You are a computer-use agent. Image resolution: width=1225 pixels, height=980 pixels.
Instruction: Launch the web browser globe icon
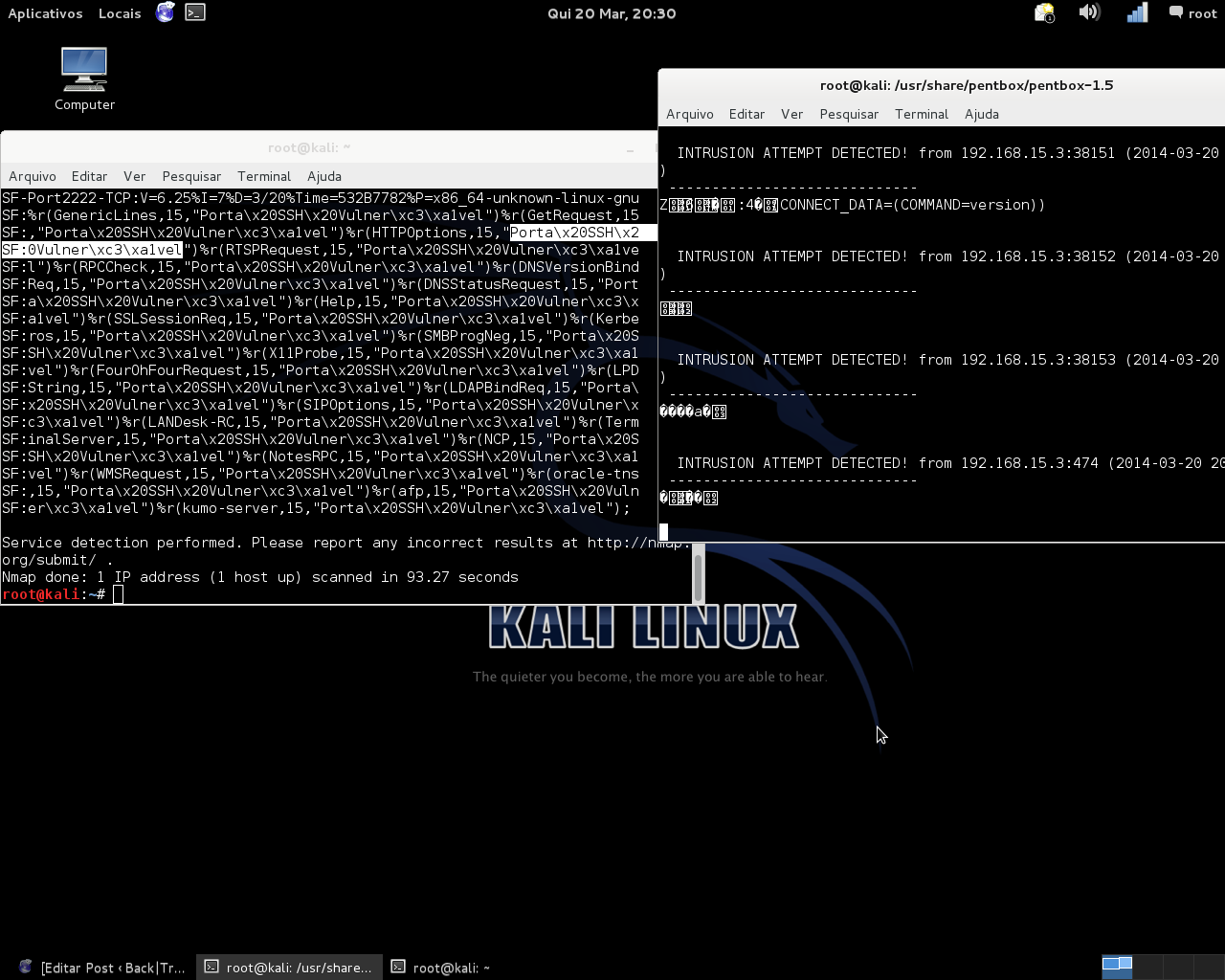click(166, 12)
